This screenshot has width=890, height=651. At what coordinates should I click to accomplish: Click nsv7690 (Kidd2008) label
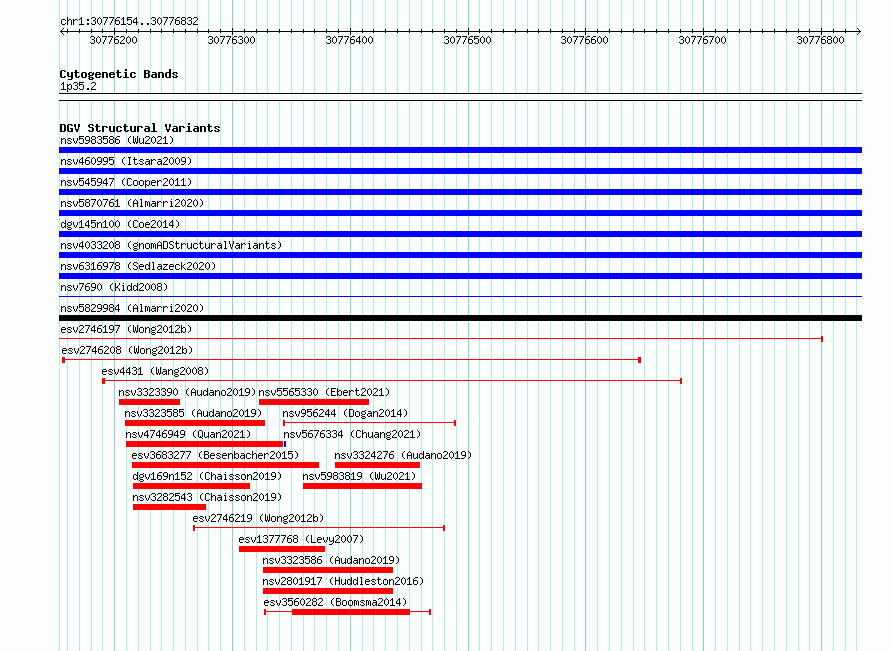[x=114, y=287]
